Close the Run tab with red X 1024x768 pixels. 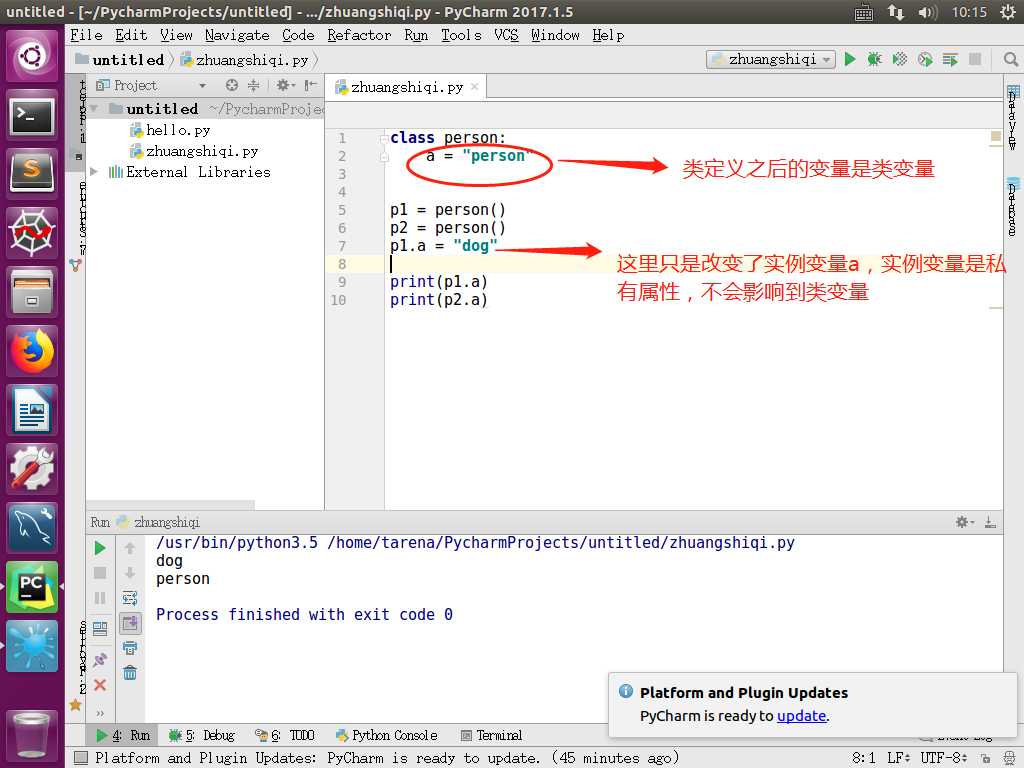click(x=100, y=684)
